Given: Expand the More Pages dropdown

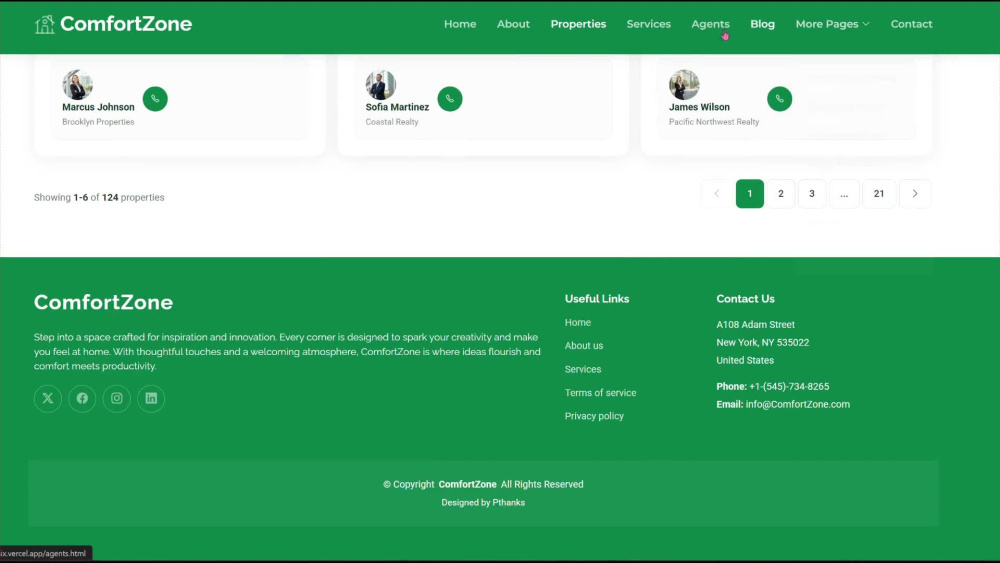Looking at the screenshot, I should (x=832, y=24).
